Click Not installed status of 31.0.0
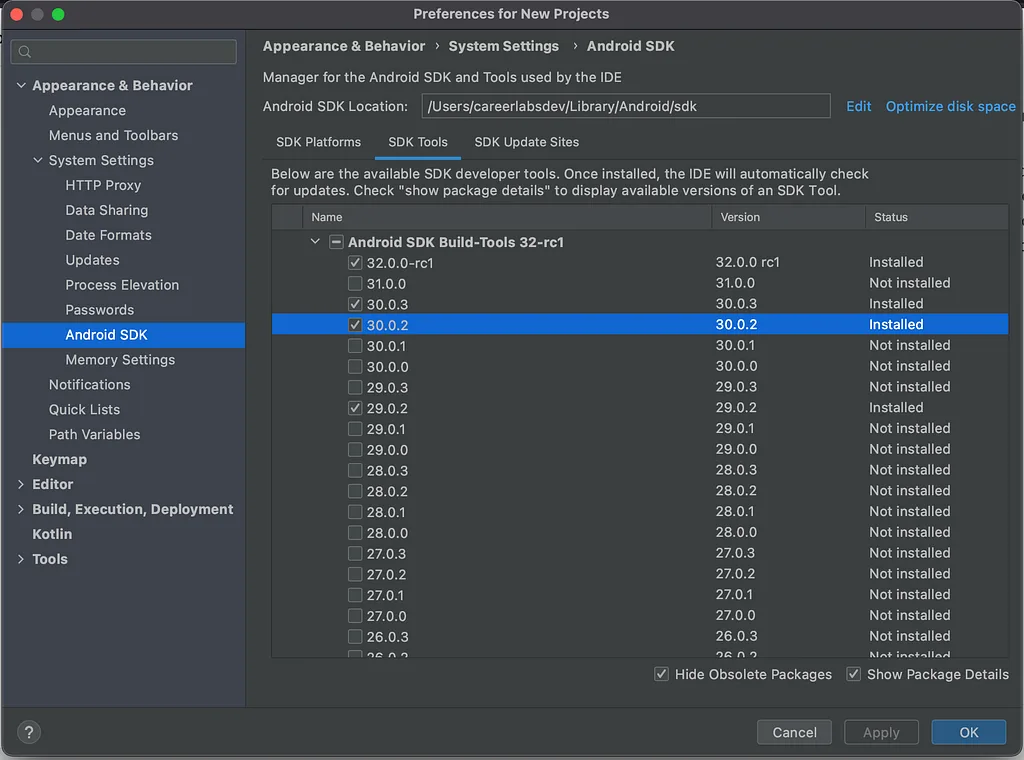This screenshot has height=760, width=1024. (x=909, y=283)
